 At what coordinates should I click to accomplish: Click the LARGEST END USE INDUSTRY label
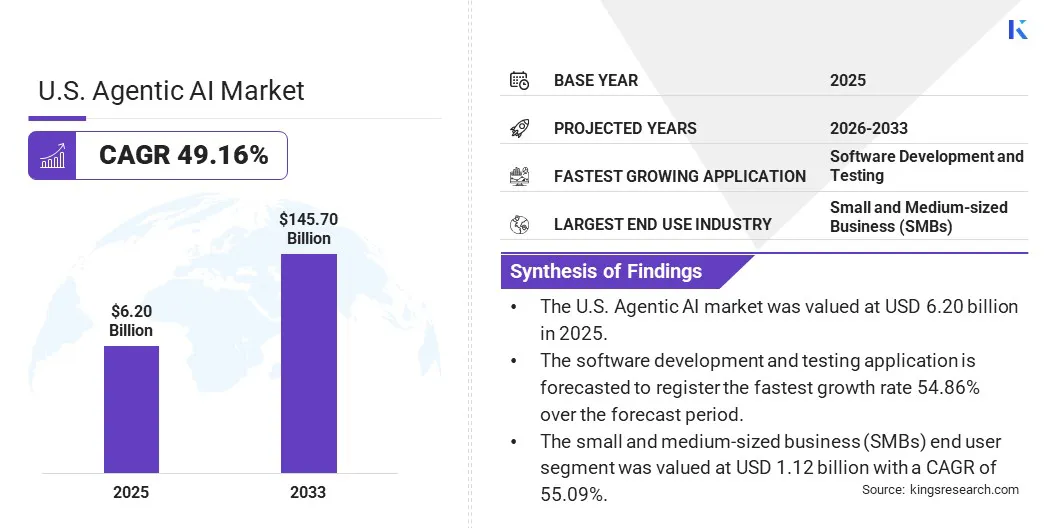click(x=663, y=224)
